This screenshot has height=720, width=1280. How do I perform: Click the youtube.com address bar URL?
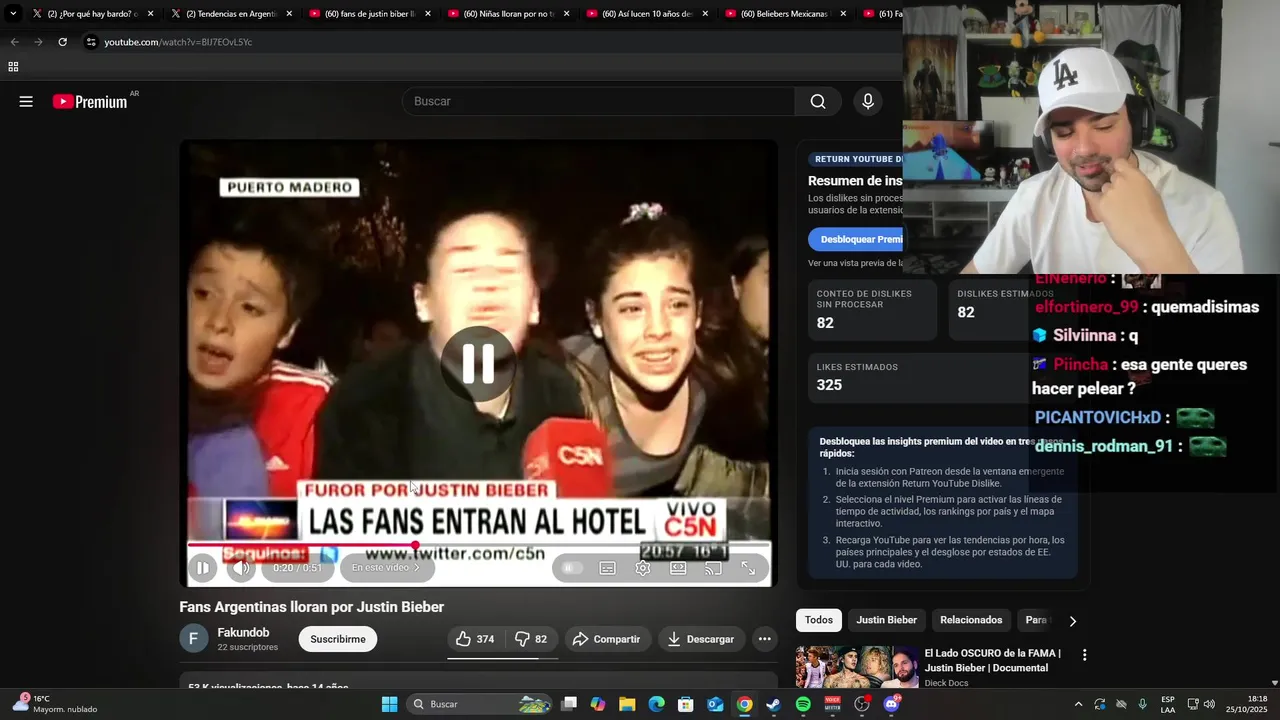click(178, 42)
